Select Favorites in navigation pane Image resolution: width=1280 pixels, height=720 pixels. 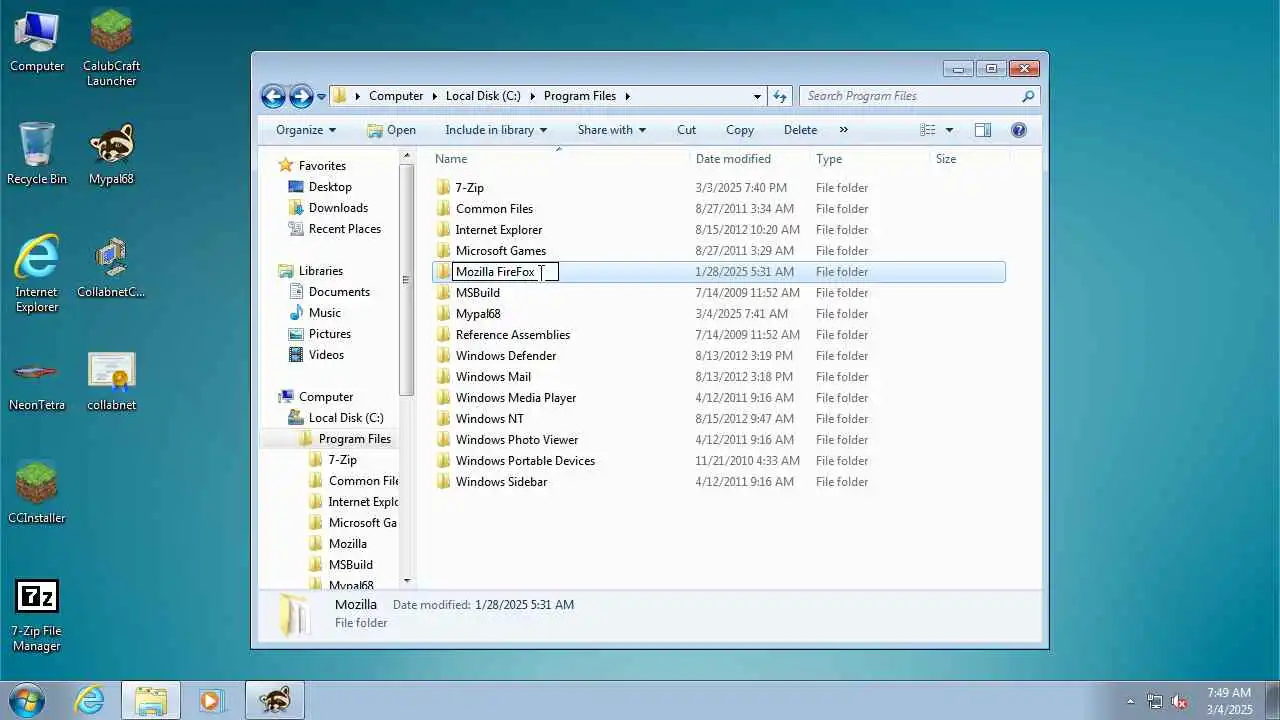coord(322,166)
